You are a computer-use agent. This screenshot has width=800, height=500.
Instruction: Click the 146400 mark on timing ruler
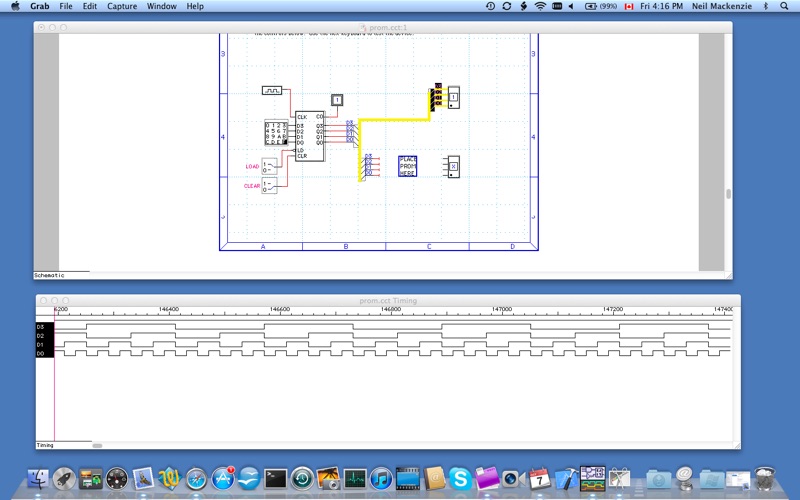[169, 309]
